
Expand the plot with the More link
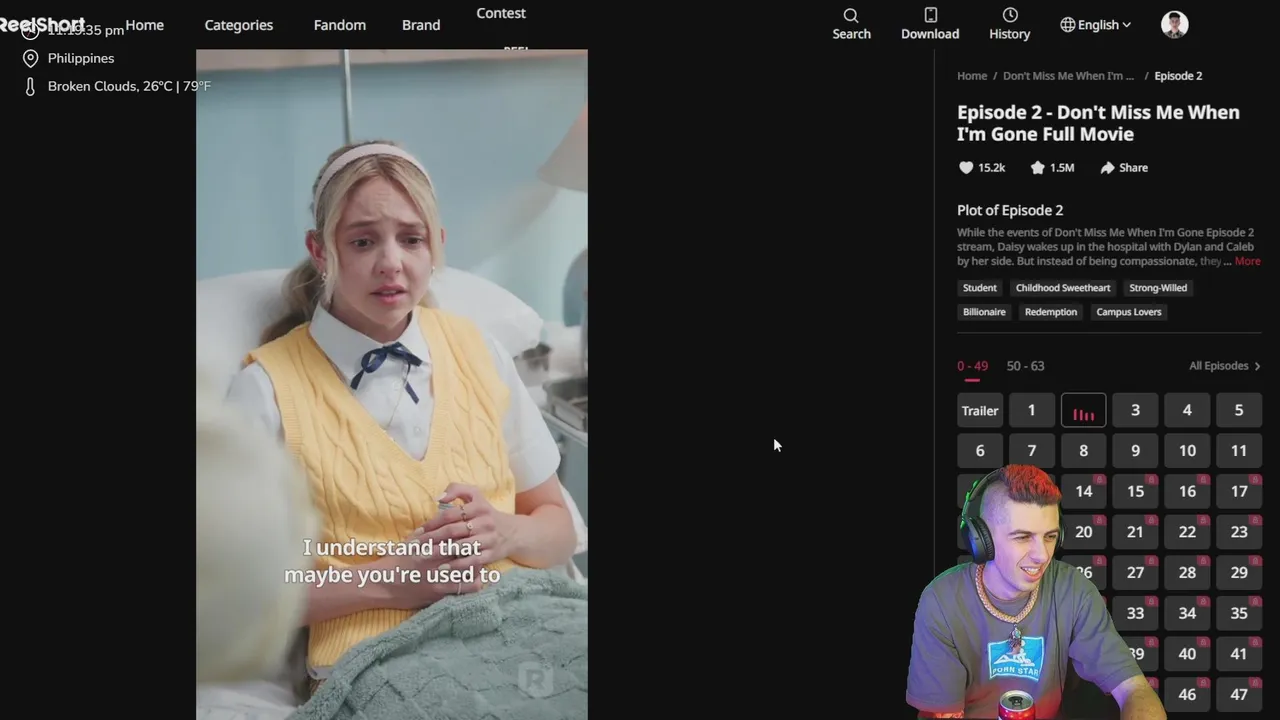1247,261
